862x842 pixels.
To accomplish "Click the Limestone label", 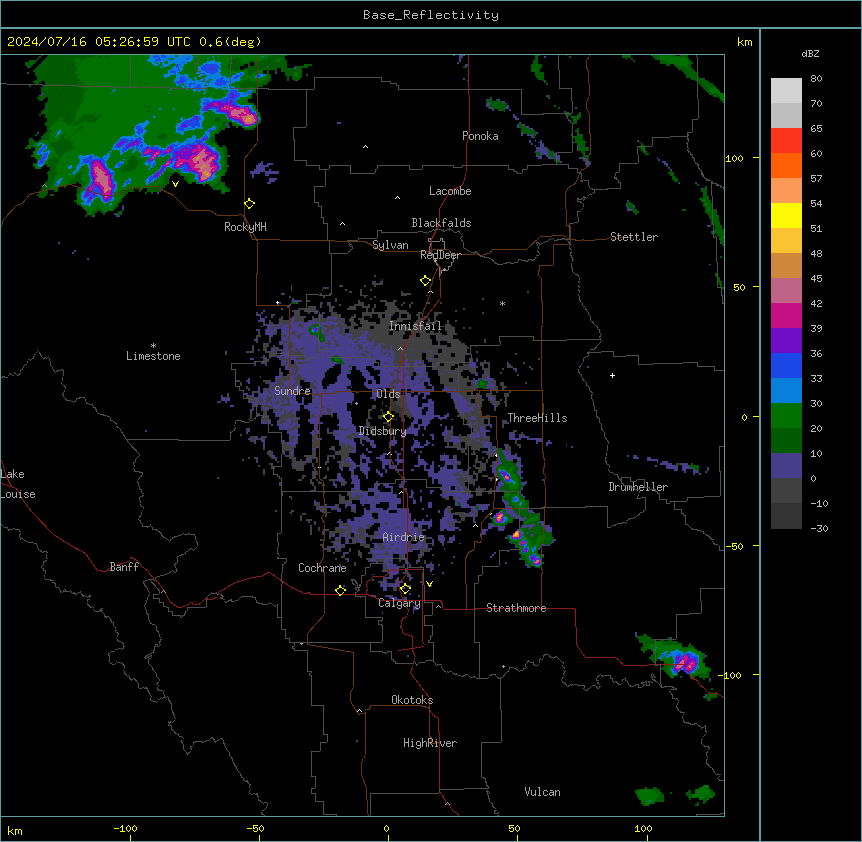I will (153, 356).
